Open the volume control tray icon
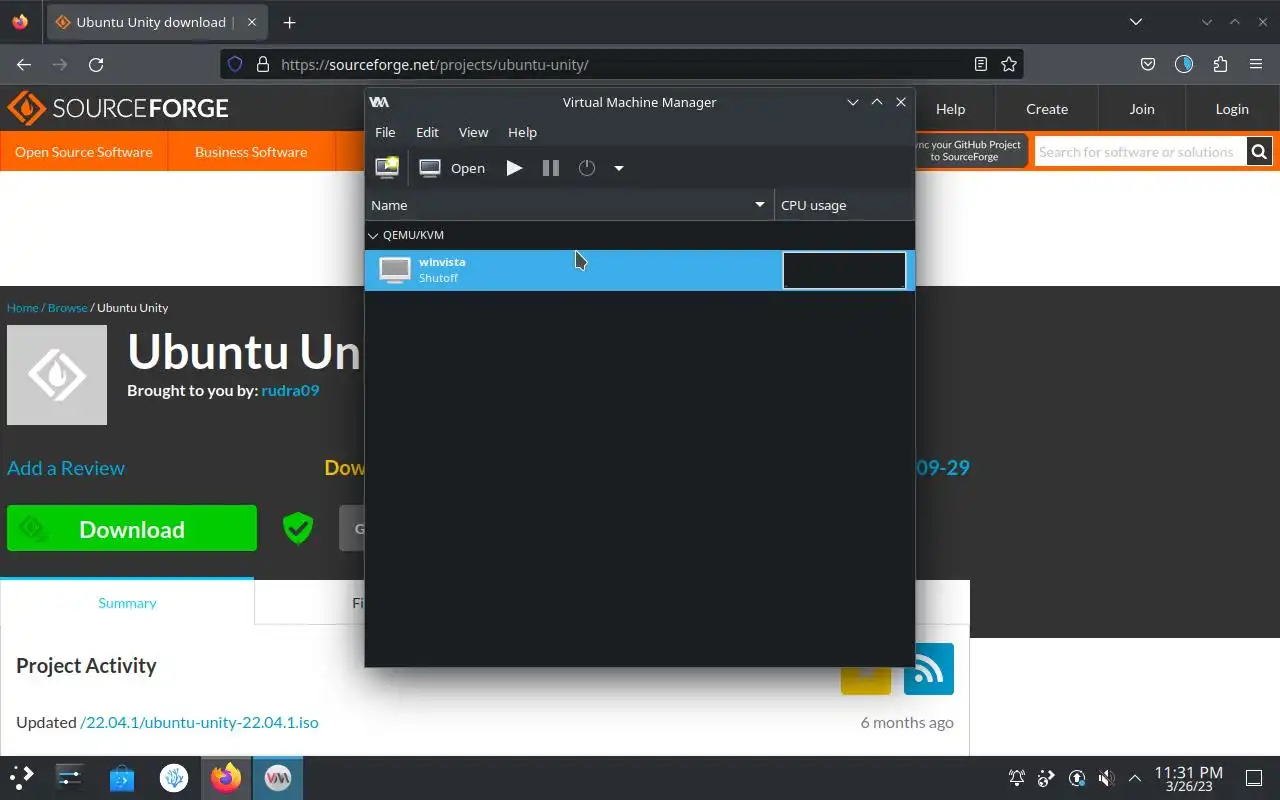Image resolution: width=1280 pixels, height=800 pixels. 1106,778
